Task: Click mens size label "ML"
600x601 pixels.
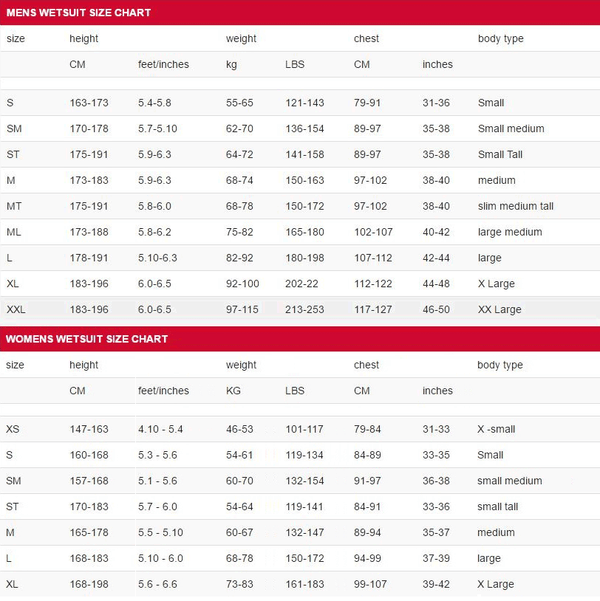Action: pos(13,232)
